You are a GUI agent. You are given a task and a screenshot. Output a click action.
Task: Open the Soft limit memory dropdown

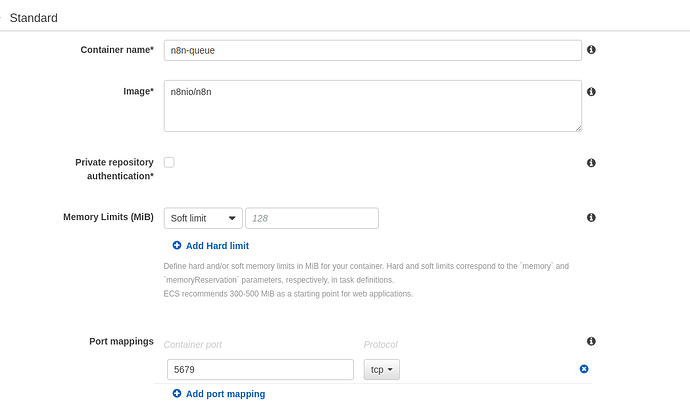click(x=203, y=218)
